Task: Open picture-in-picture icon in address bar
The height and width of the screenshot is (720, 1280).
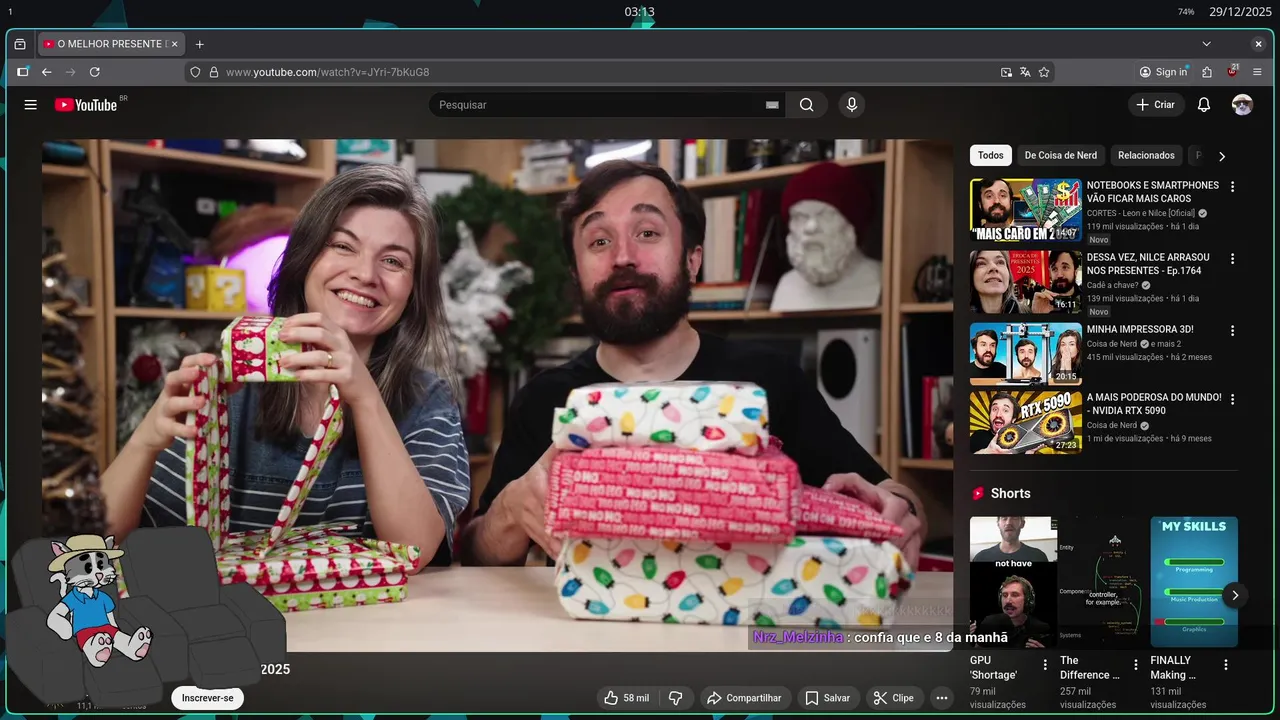Action: click(x=1006, y=72)
